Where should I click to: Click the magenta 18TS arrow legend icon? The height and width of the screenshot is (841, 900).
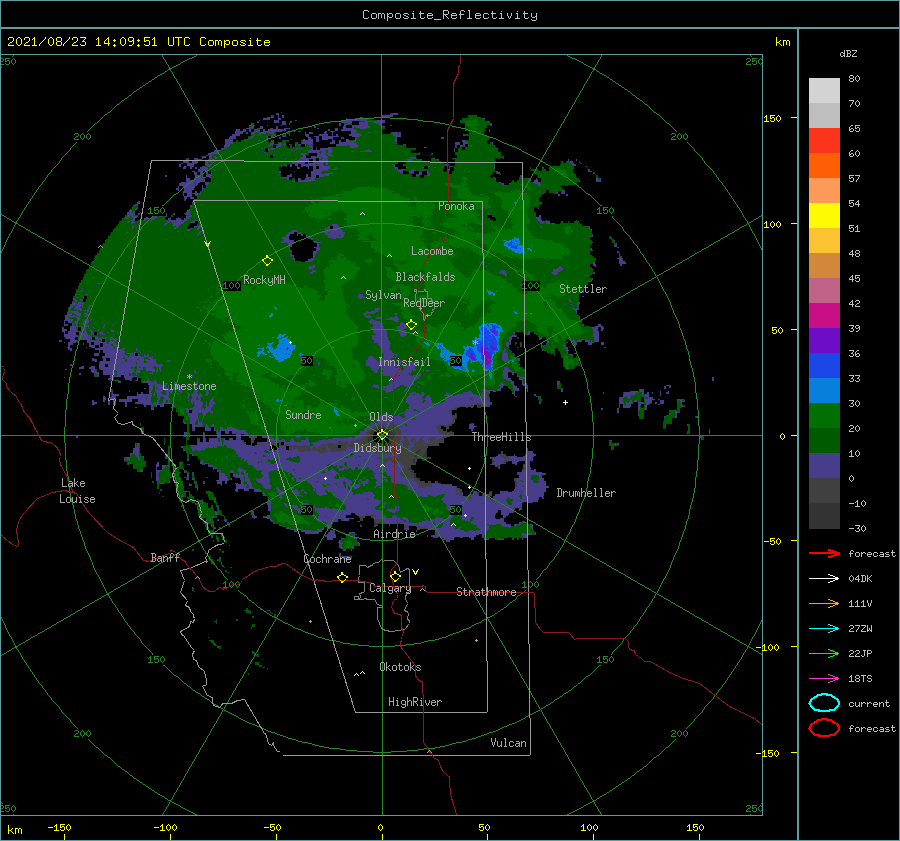[x=824, y=679]
